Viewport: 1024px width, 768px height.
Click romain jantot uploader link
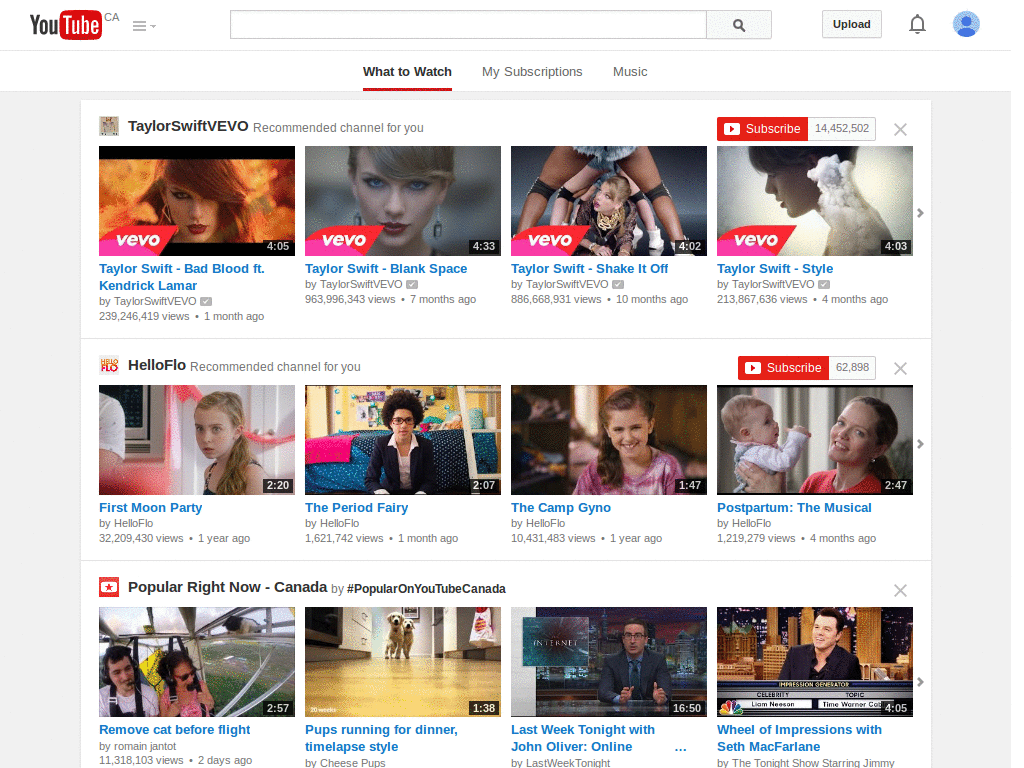pyautogui.click(x=145, y=746)
